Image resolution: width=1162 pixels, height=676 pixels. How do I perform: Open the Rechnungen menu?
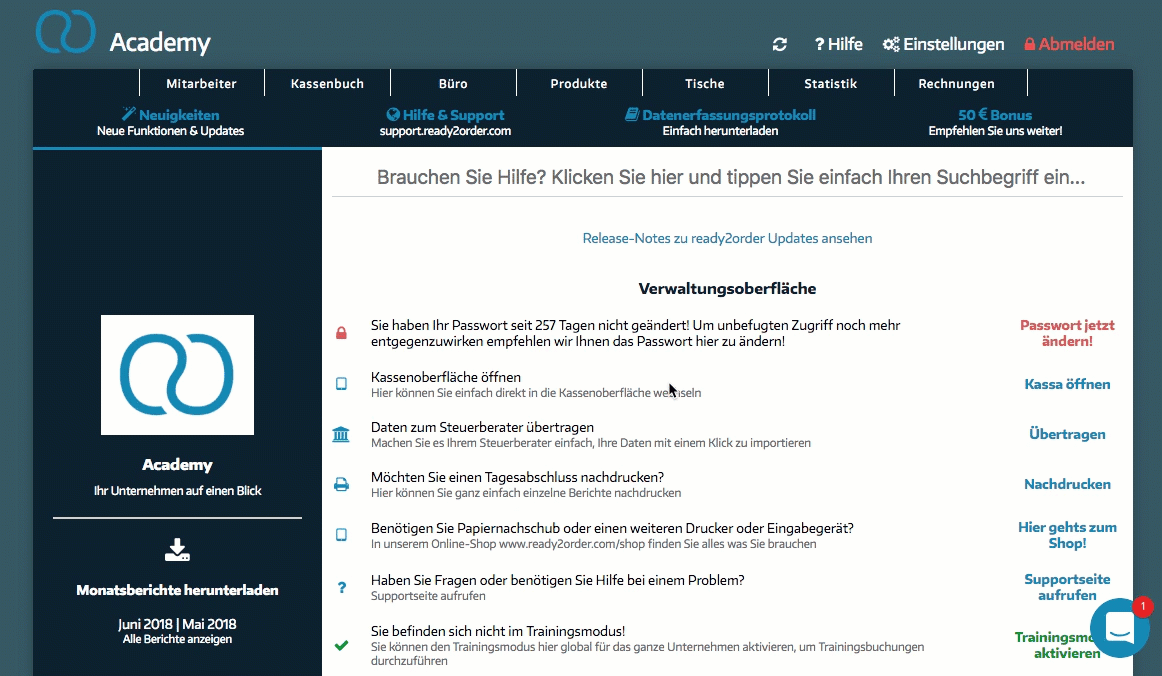tap(957, 83)
